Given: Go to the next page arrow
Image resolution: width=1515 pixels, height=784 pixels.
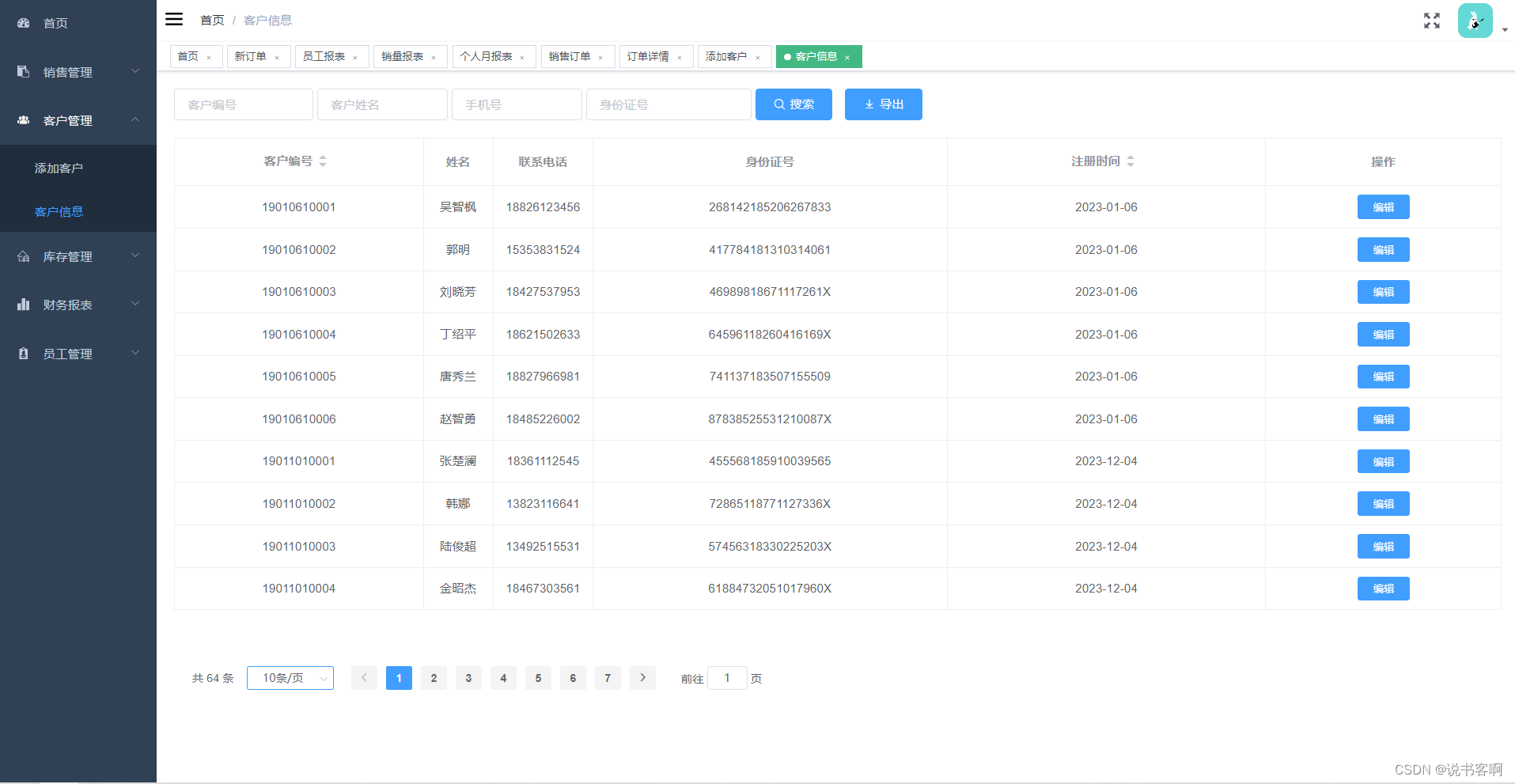Looking at the screenshot, I should coord(642,678).
